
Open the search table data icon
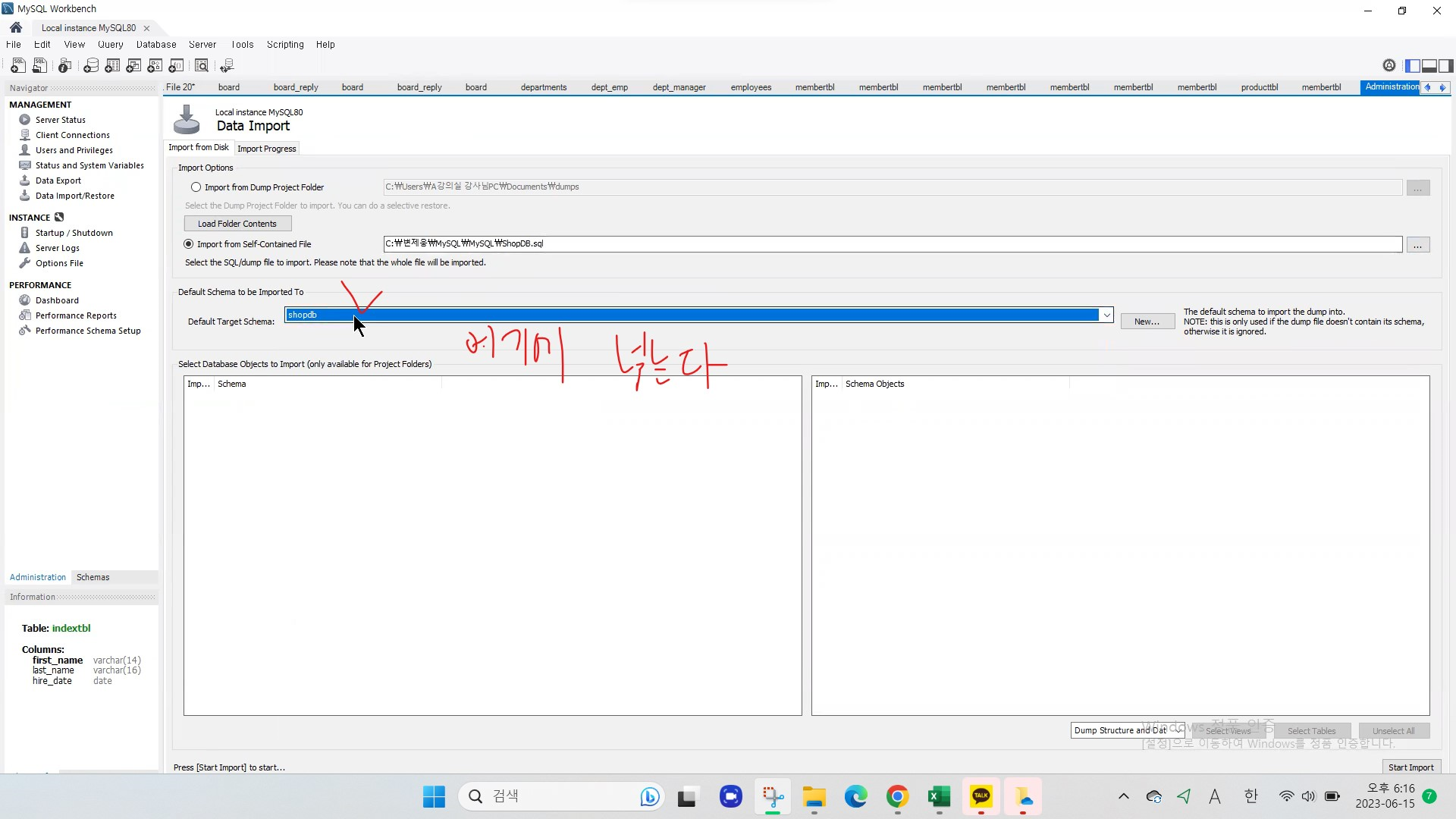[x=202, y=66]
